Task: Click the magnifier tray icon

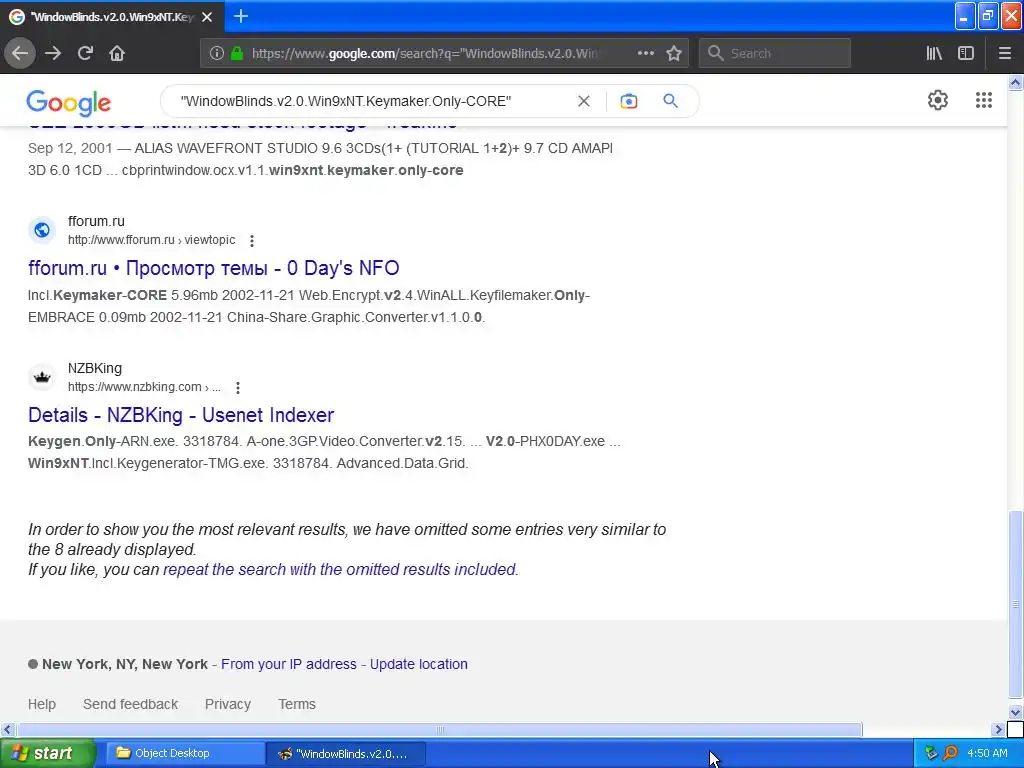Action: point(950,753)
